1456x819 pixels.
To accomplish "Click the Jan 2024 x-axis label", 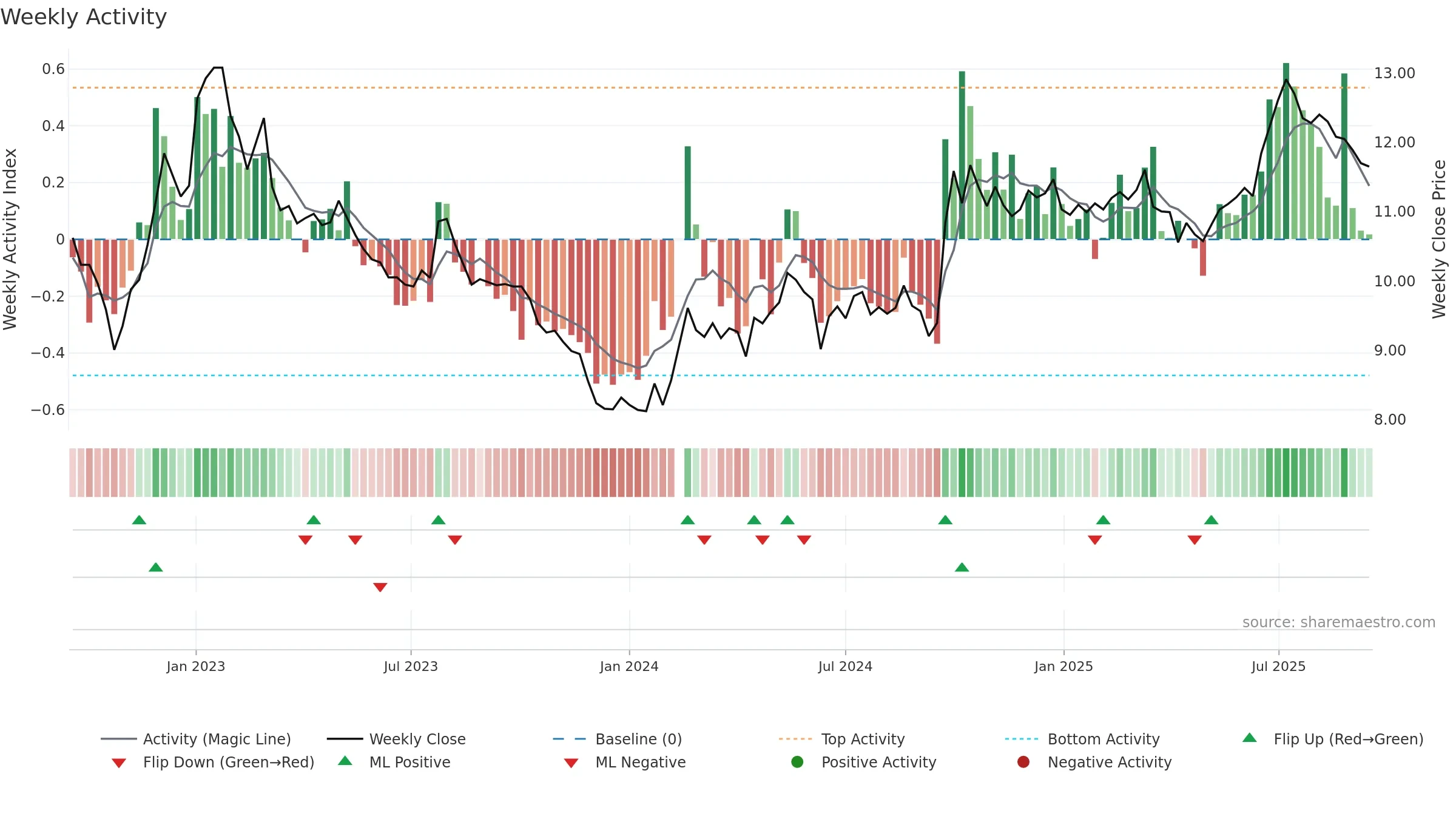I will pos(629,666).
